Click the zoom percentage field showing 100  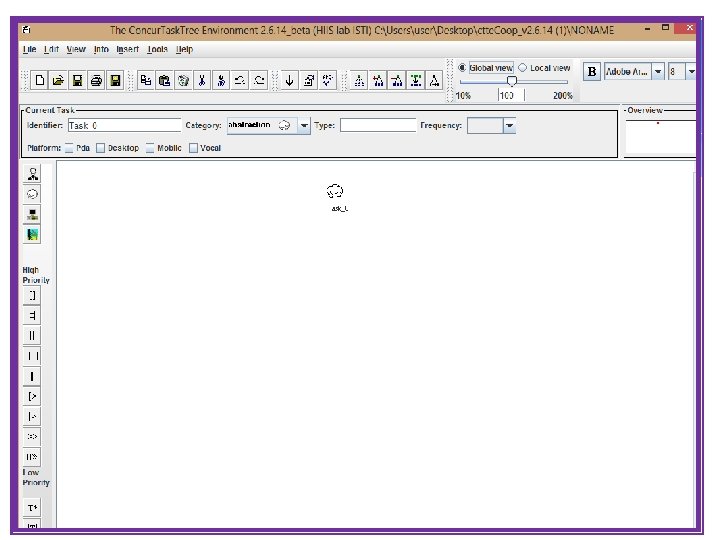pyautogui.click(x=511, y=96)
